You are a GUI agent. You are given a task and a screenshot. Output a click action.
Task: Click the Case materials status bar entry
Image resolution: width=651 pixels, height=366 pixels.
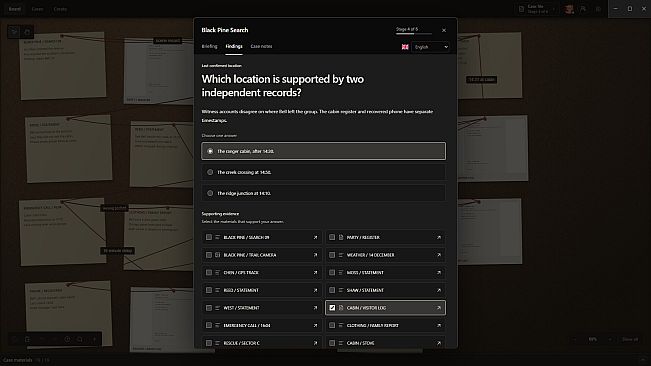click(26, 360)
